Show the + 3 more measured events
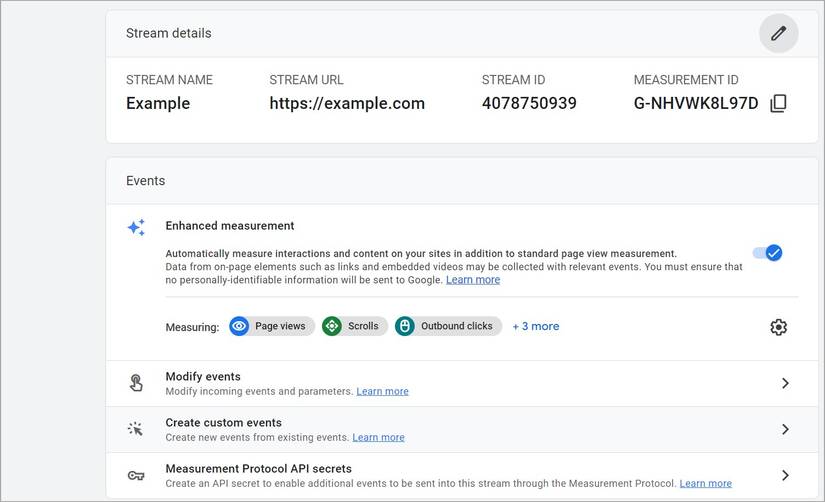The image size is (825, 502). point(536,326)
